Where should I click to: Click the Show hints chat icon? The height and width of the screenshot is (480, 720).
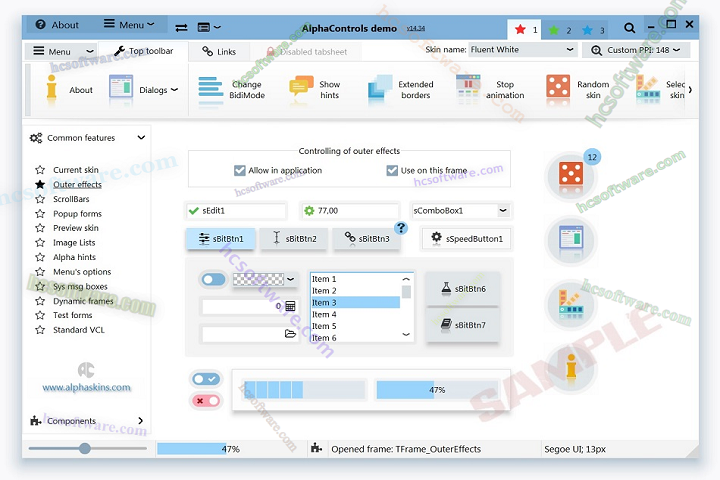[301, 86]
